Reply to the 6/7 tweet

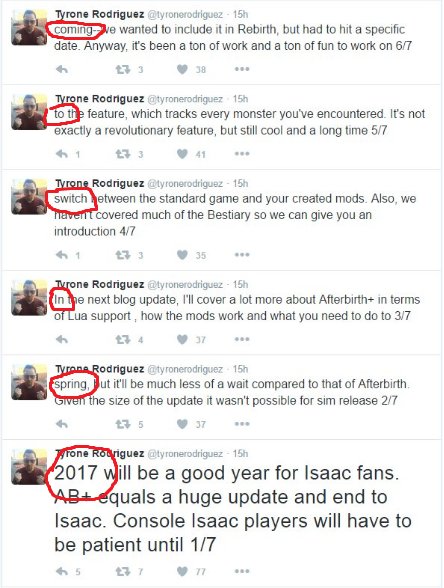(62, 69)
